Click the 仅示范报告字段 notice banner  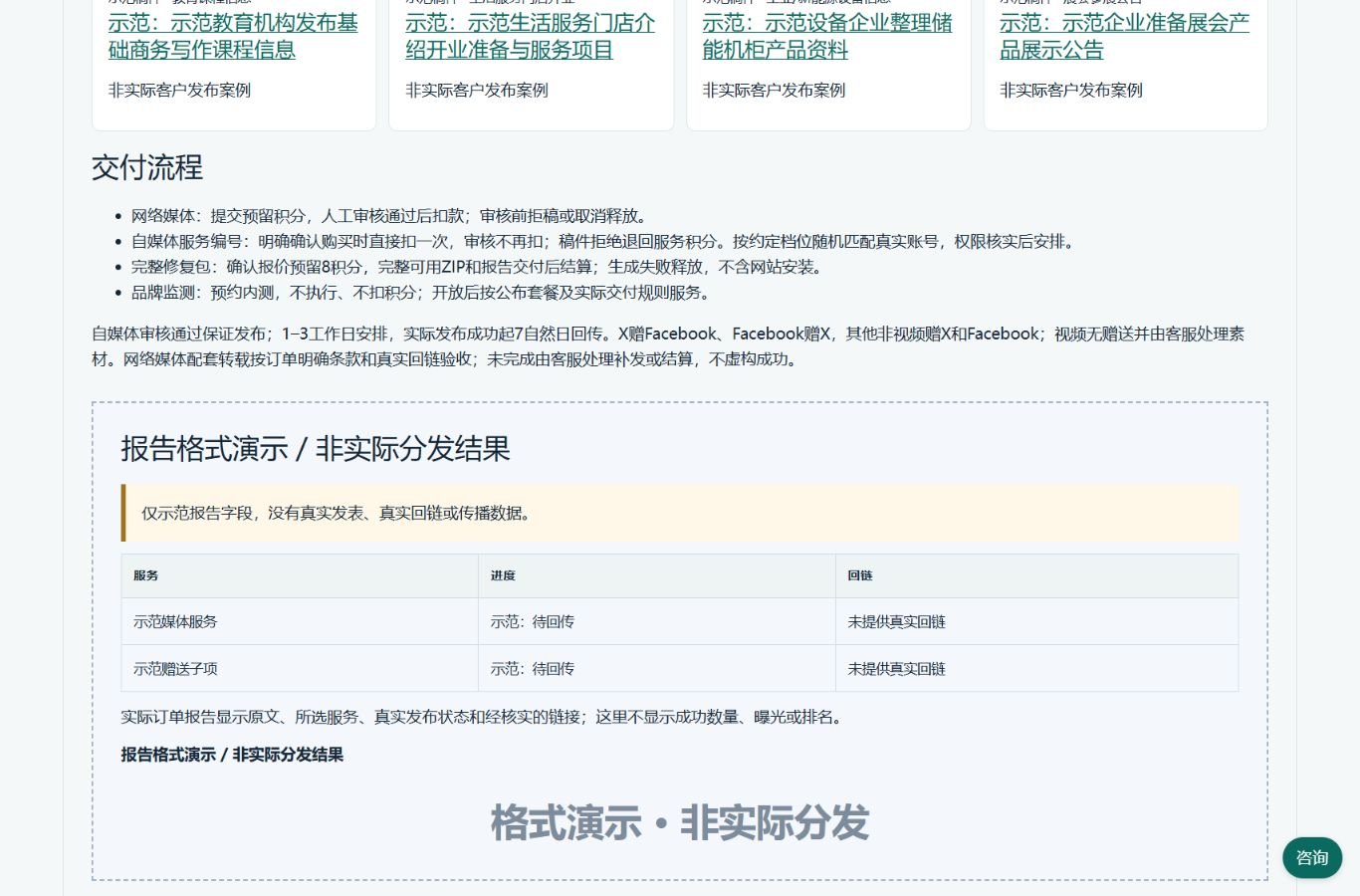coord(680,513)
